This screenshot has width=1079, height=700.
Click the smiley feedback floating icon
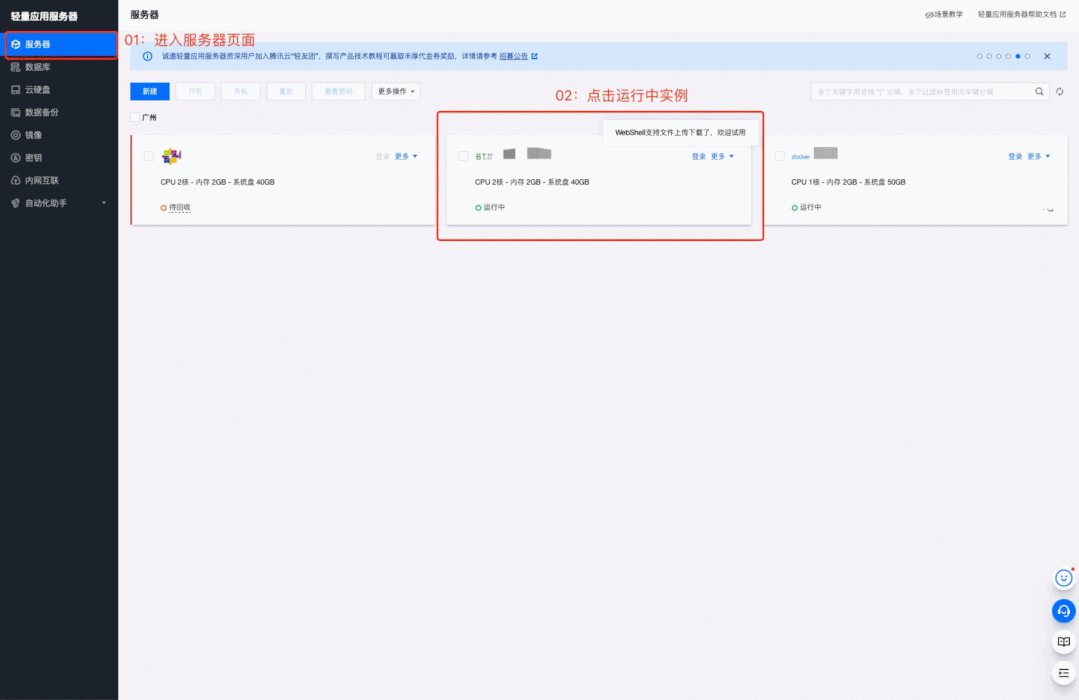click(1064, 578)
